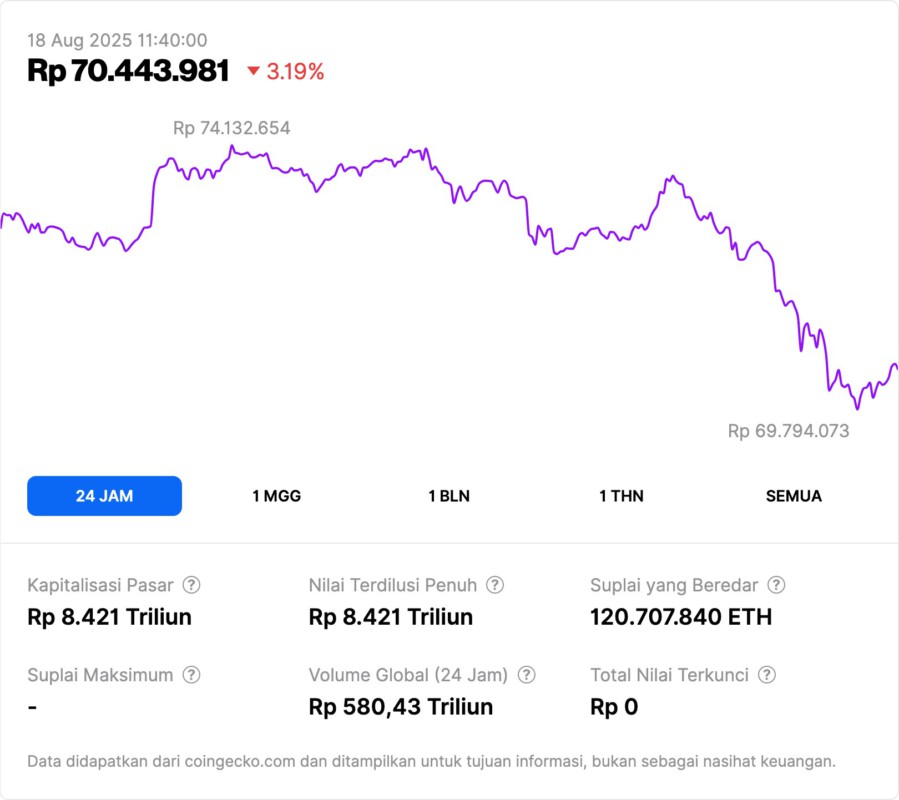Click the Rp 69.794.073 low price label

pyautogui.click(x=788, y=431)
